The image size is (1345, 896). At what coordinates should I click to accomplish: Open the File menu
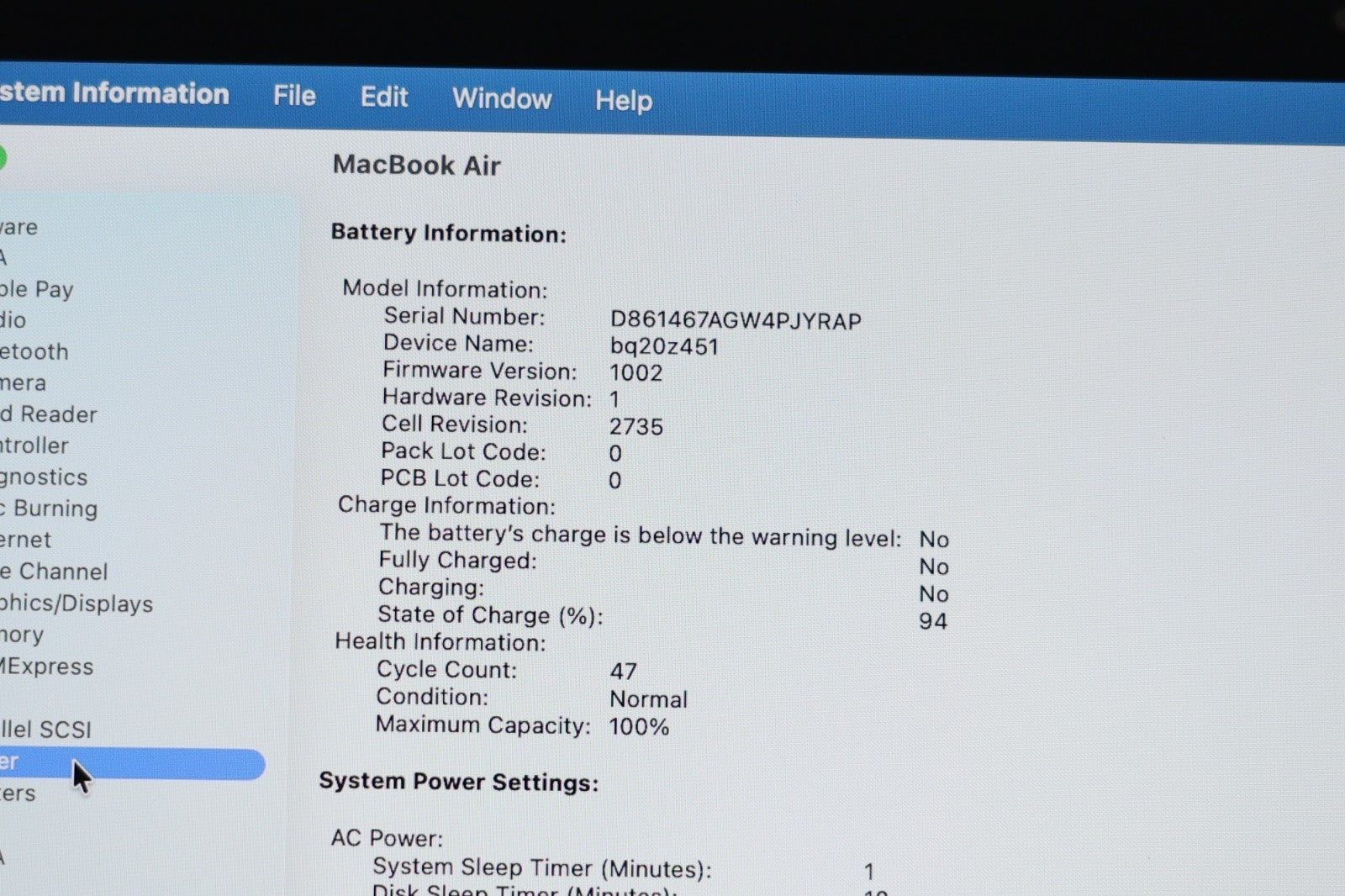pyautogui.click(x=293, y=96)
